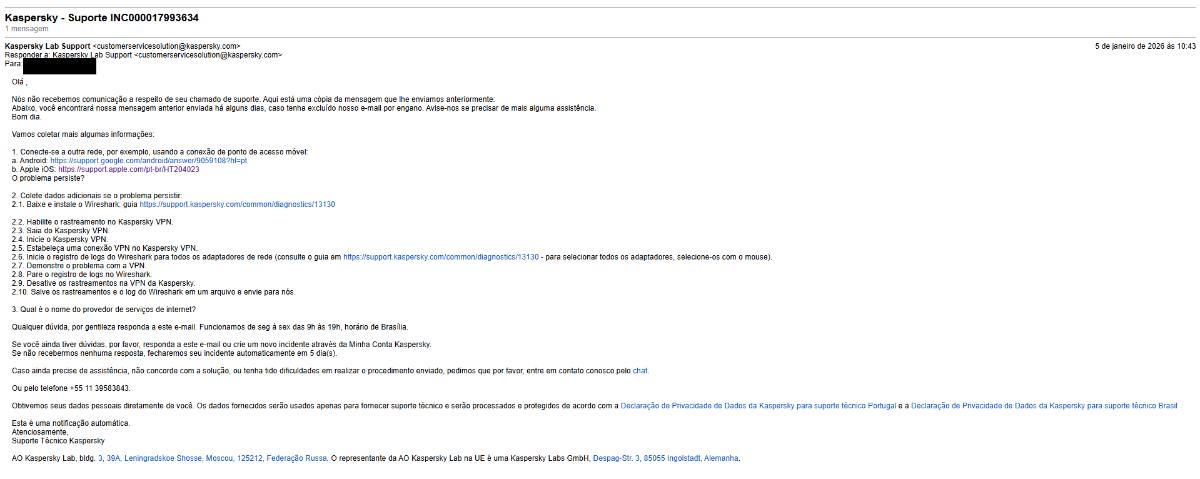Viewport: 1200px width, 479px height.
Task: Click the 'Responder a:' reply-to line
Action: tap(143, 55)
